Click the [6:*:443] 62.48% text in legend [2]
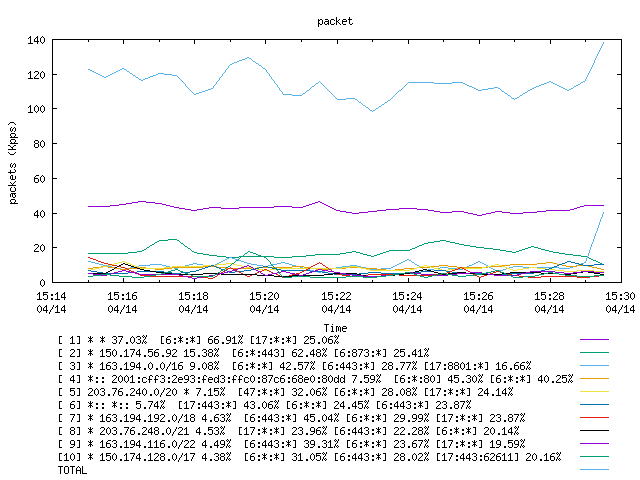640x480 pixels. 280,353
